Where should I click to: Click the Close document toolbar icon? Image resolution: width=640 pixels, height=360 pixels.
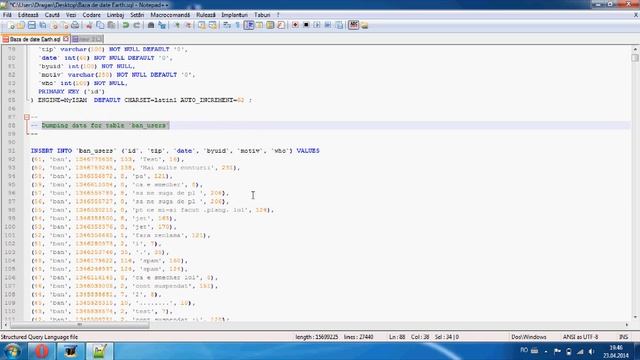(x=54, y=25)
